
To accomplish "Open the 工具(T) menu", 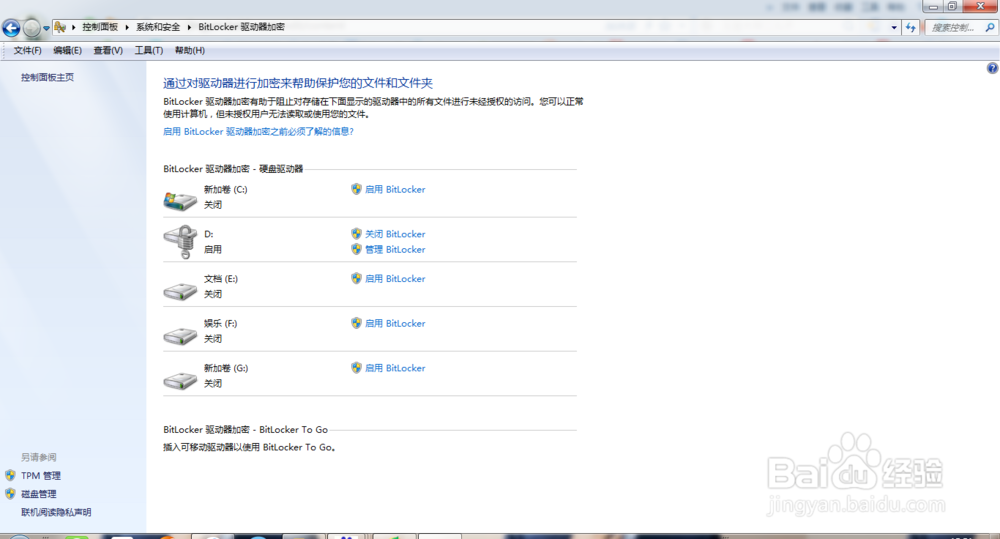I will click(x=149, y=50).
